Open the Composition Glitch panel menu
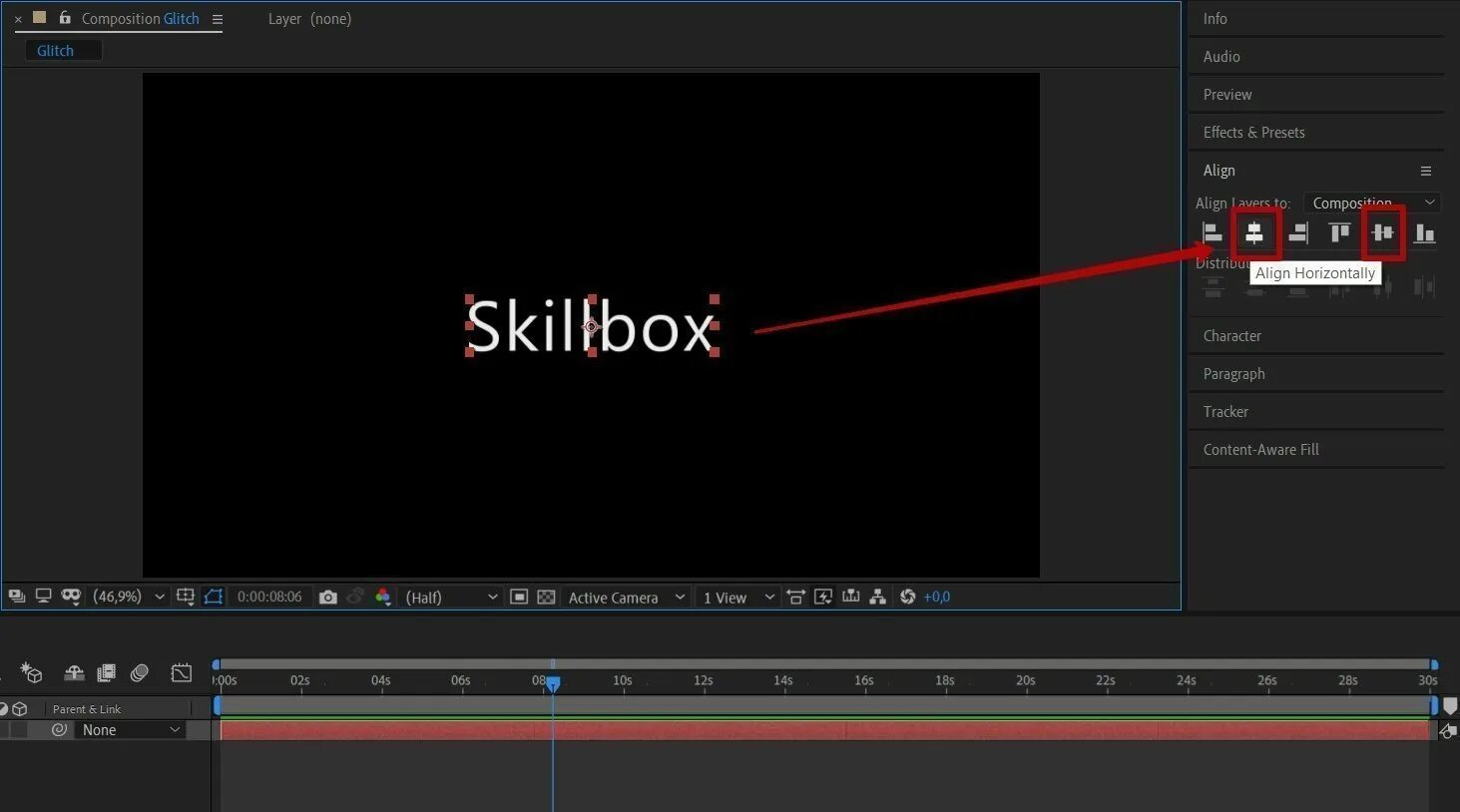 (218, 19)
